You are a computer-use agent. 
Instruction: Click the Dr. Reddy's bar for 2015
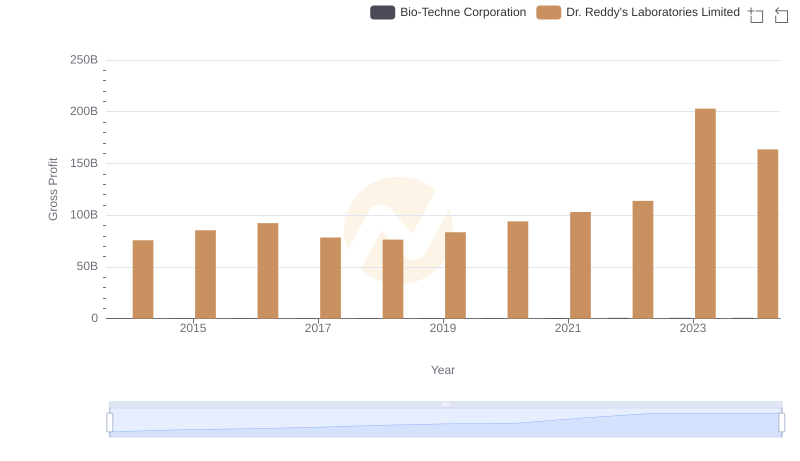205,274
